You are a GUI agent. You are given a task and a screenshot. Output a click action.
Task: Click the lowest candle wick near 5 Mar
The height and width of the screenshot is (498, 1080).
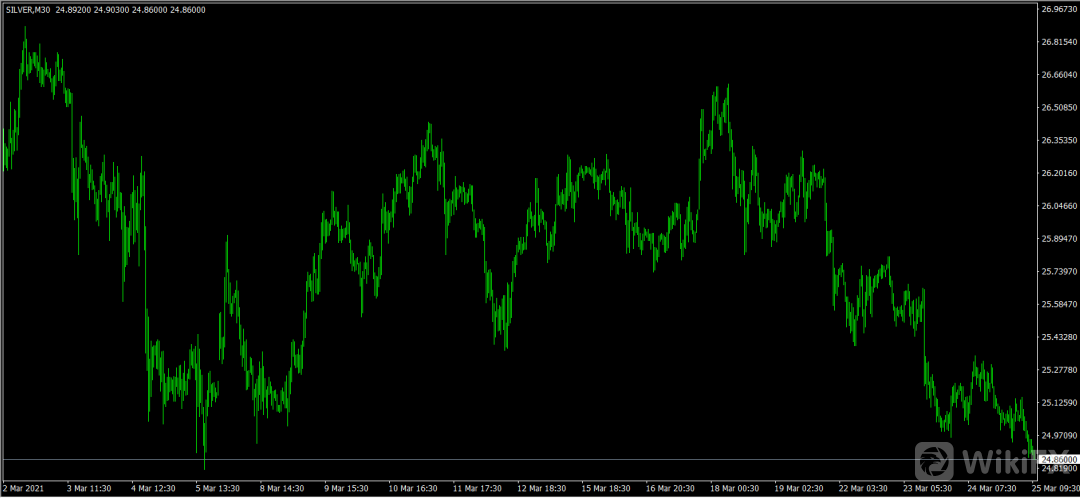(x=205, y=466)
